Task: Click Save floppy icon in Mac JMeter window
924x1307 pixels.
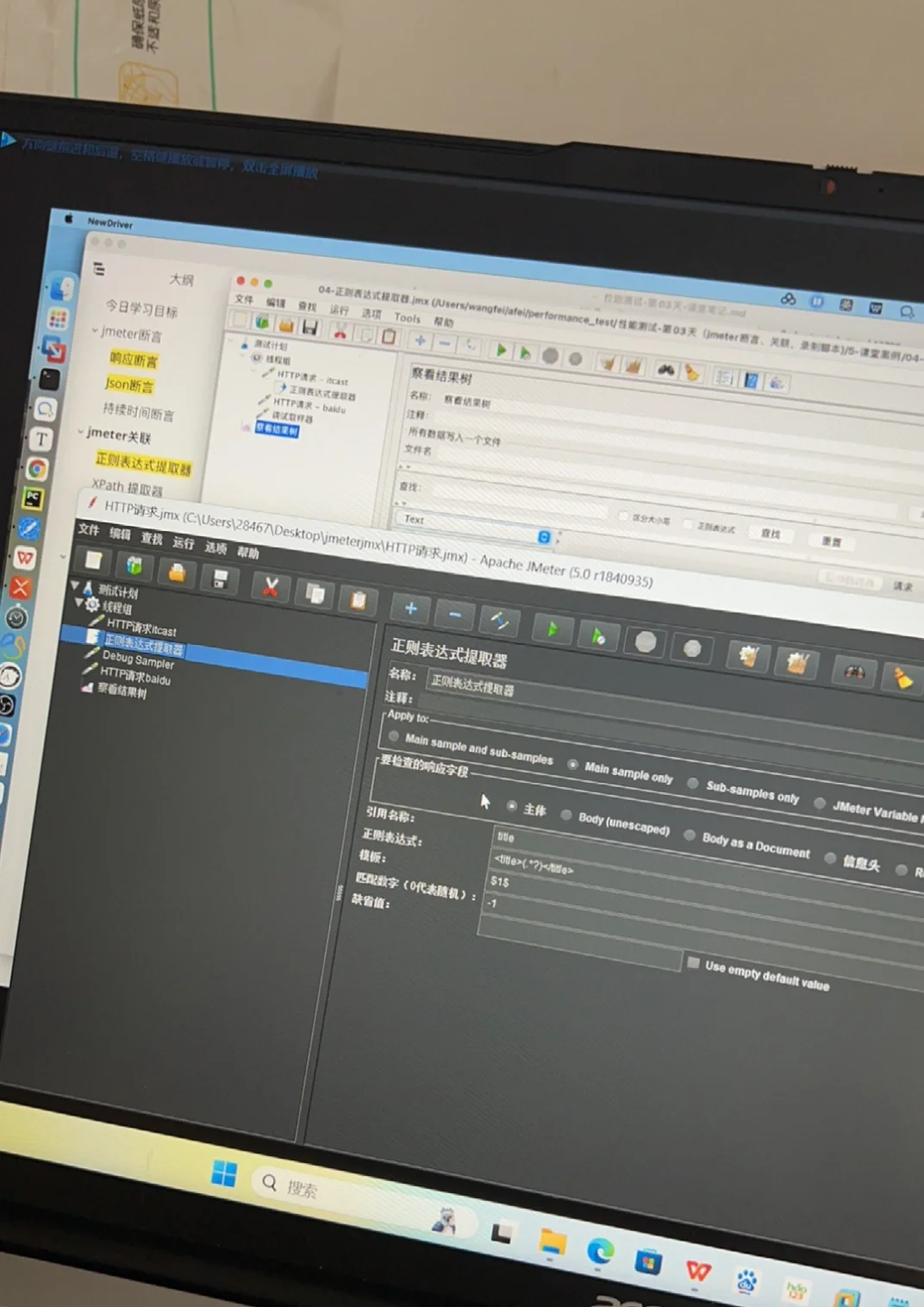Action: pyautogui.click(x=310, y=327)
